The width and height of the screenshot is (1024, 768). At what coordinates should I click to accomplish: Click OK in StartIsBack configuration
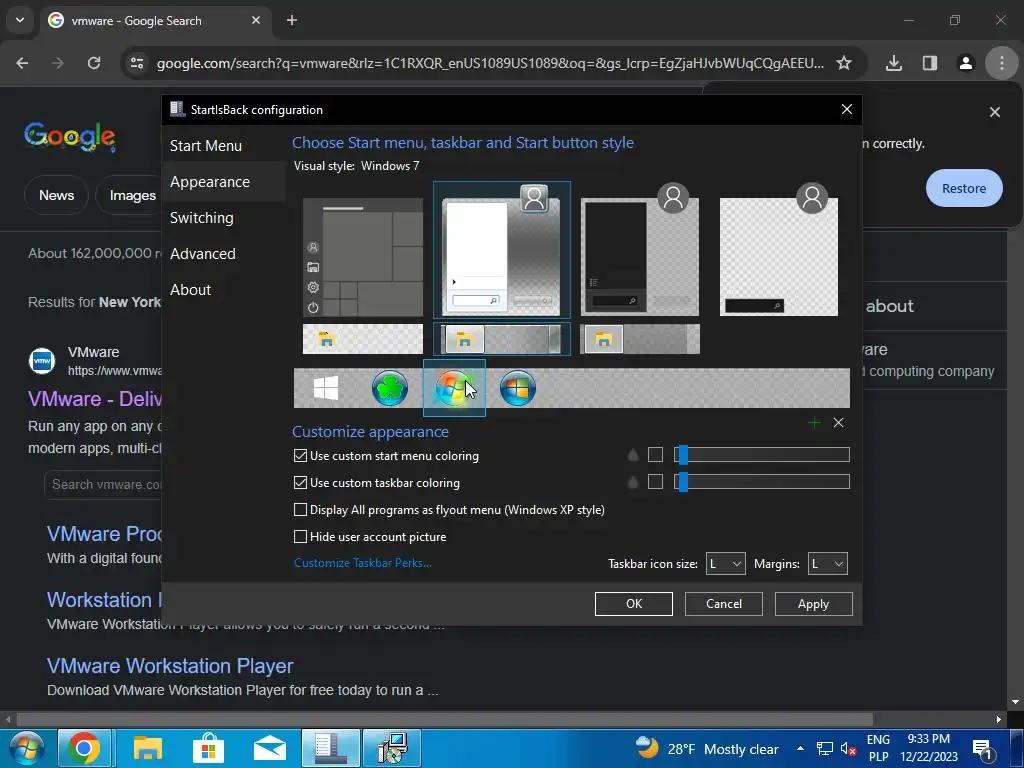tap(633, 603)
